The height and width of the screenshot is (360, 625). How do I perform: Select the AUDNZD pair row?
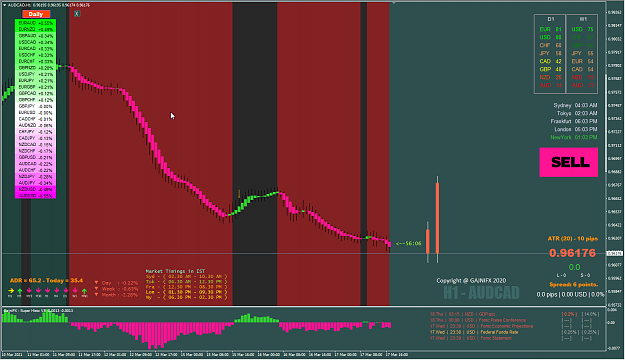(x=35, y=125)
